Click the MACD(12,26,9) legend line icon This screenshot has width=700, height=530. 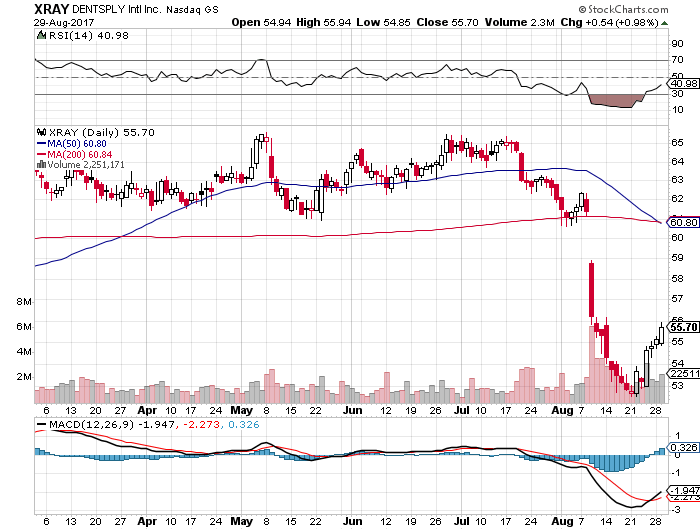tap(41, 425)
